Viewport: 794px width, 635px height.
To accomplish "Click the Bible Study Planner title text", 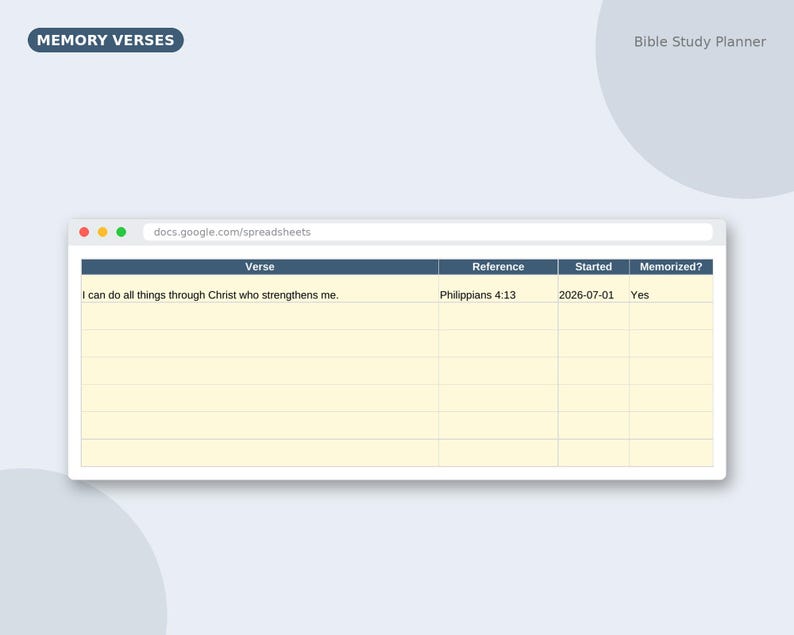I will (x=700, y=42).
